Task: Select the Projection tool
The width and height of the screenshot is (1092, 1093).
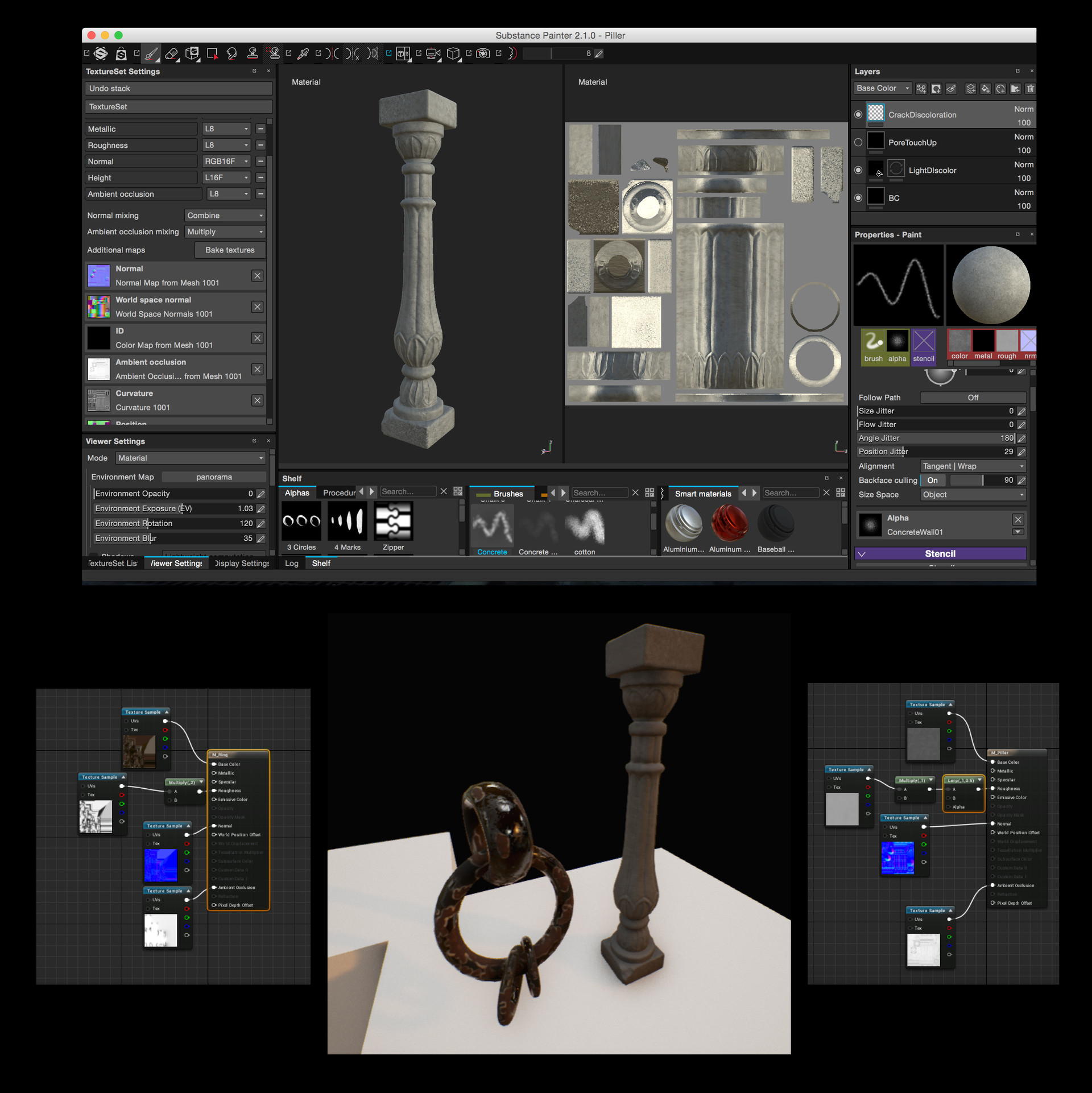Action: [x=192, y=54]
